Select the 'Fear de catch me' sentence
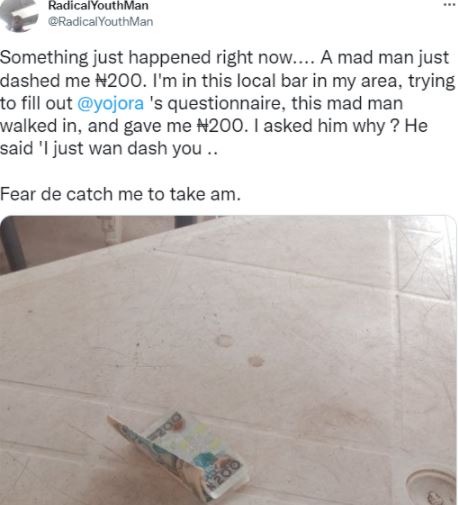This screenshot has height=505, width=458. click(x=120, y=194)
